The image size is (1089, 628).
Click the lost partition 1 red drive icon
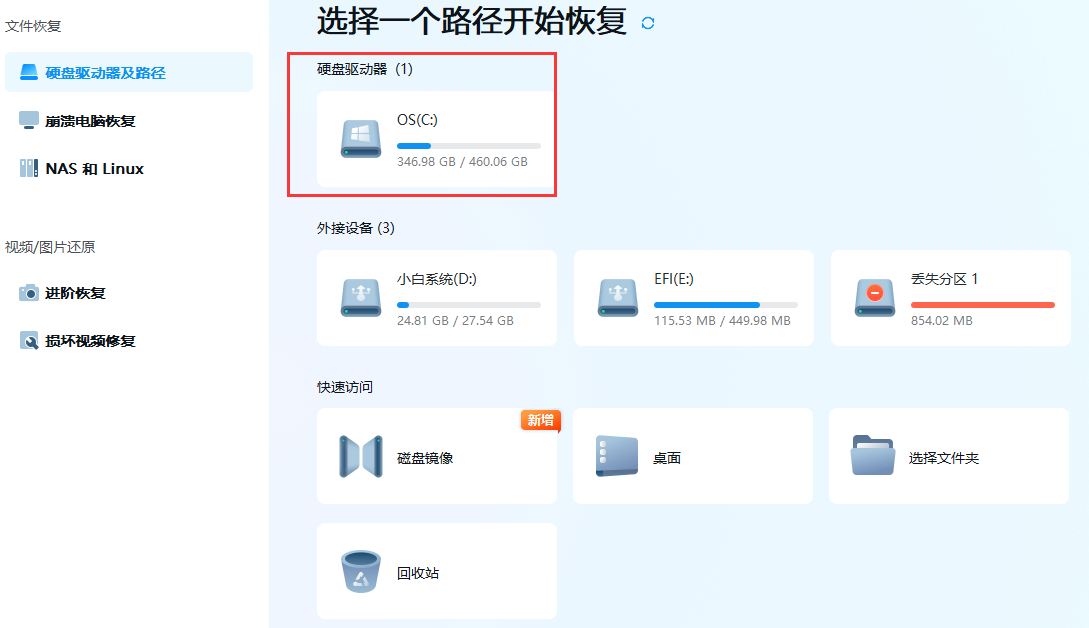pyautogui.click(x=874, y=298)
